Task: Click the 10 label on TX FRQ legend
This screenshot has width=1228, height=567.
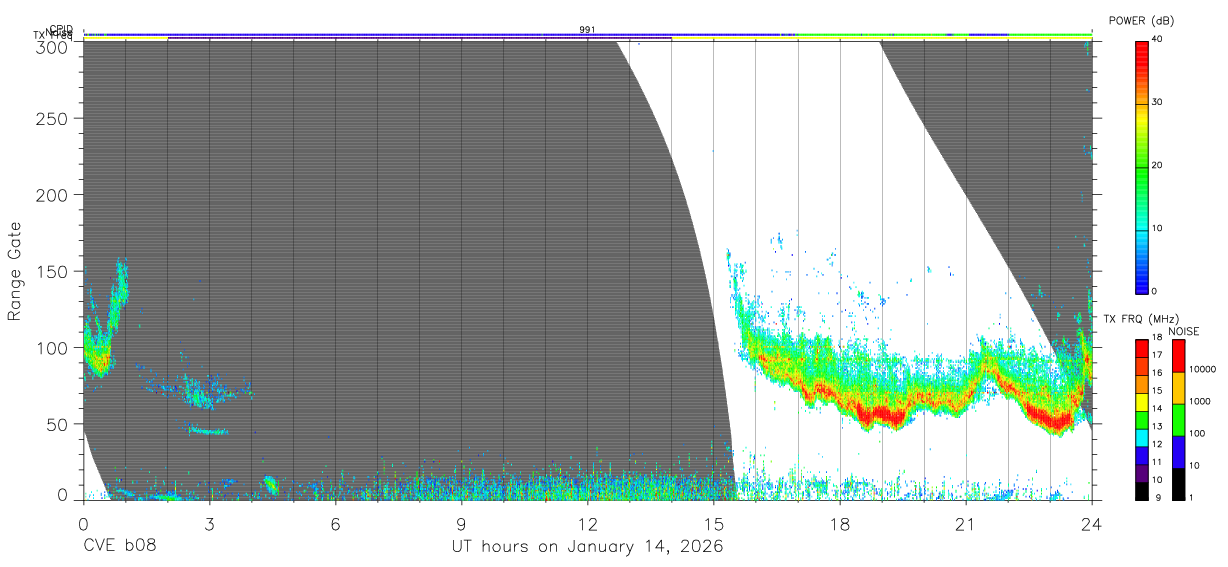Action: [x=1158, y=481]
